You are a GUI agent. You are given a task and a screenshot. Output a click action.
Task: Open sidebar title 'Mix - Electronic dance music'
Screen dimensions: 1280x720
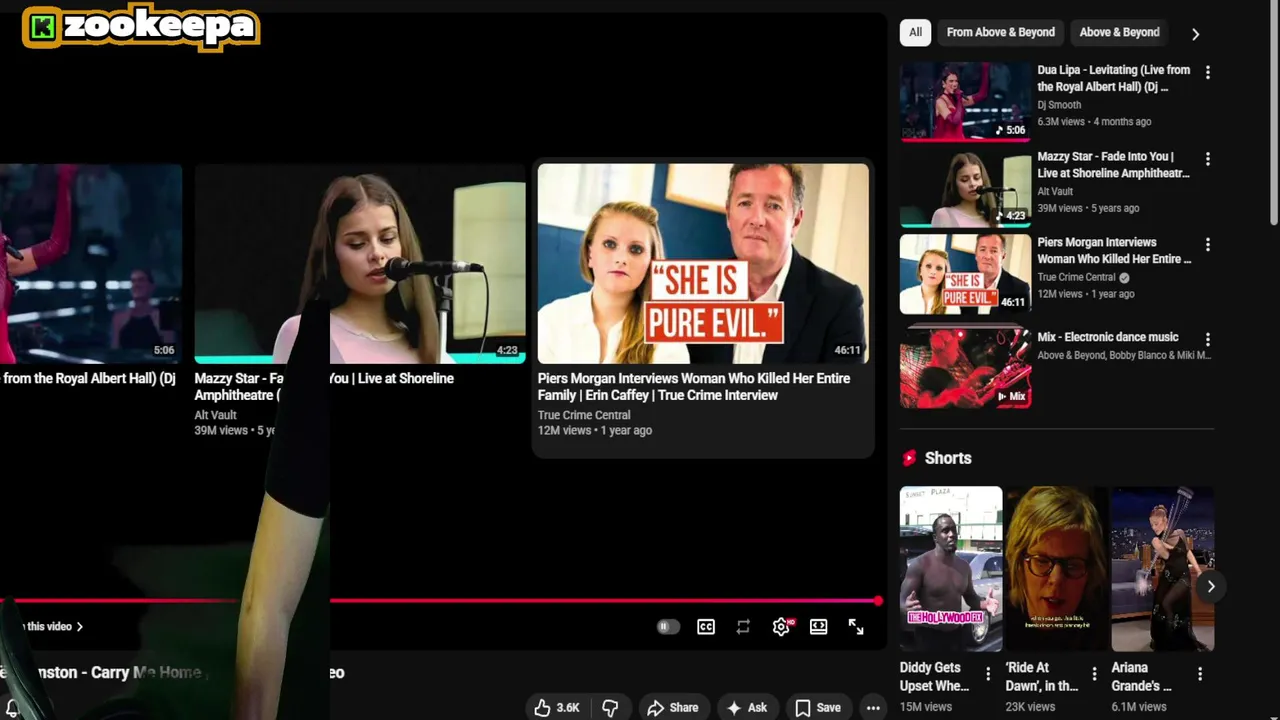pyautogui.click(x=1108, y=337)
